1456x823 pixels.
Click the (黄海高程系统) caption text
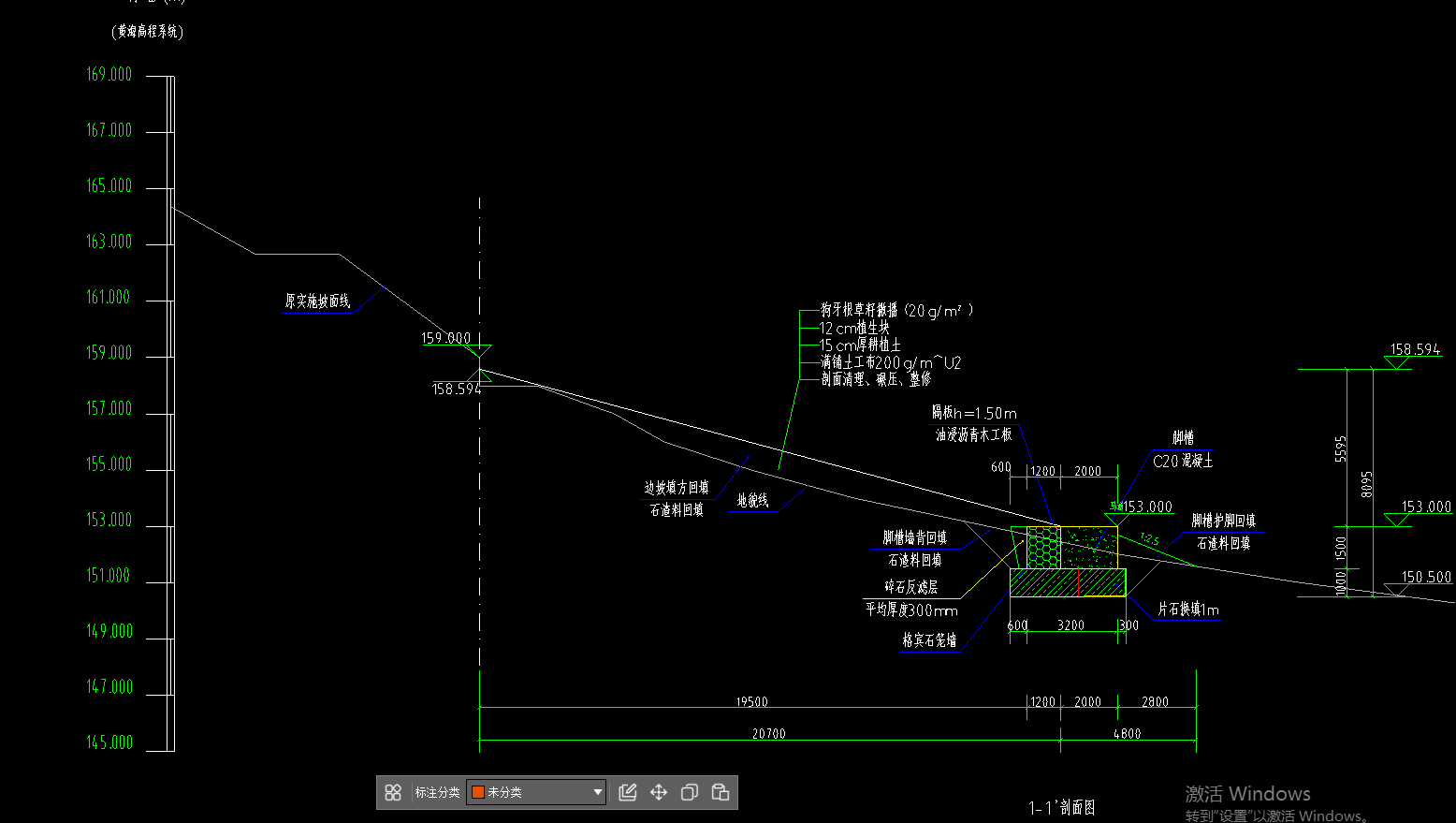[x=148, y=32]
